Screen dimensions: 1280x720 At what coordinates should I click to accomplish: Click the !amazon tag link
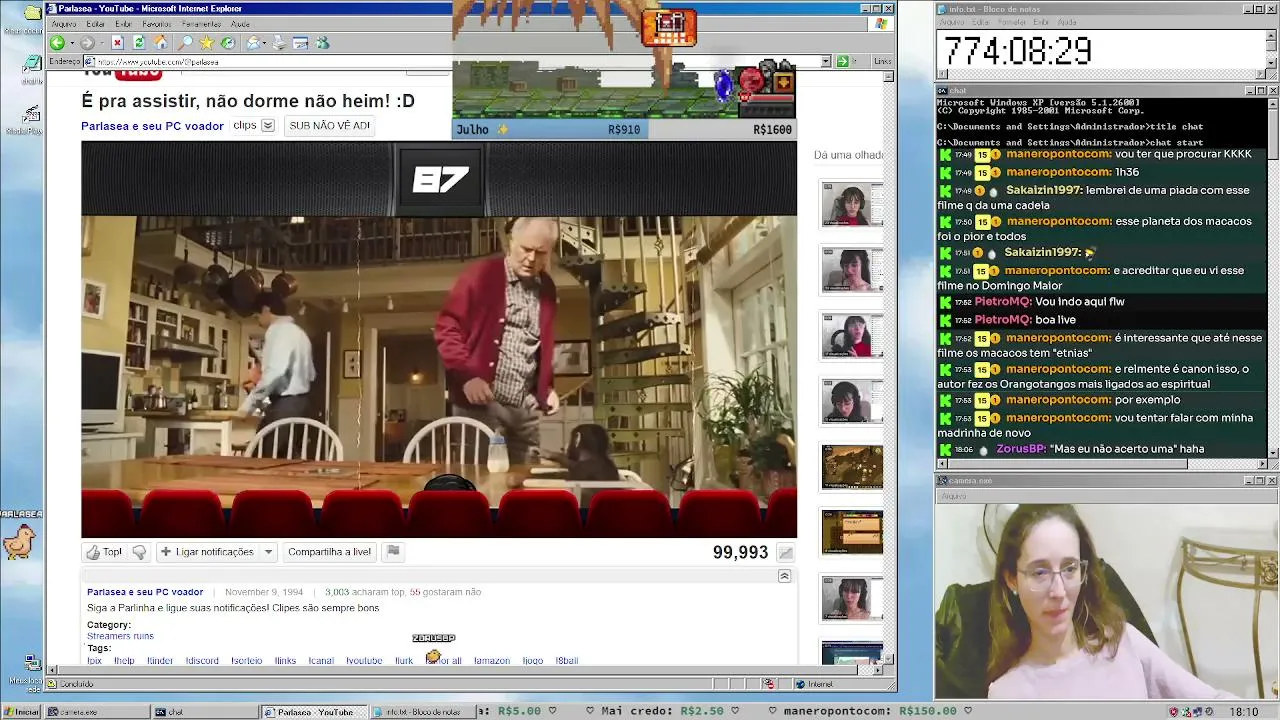(x=491, y=660)
